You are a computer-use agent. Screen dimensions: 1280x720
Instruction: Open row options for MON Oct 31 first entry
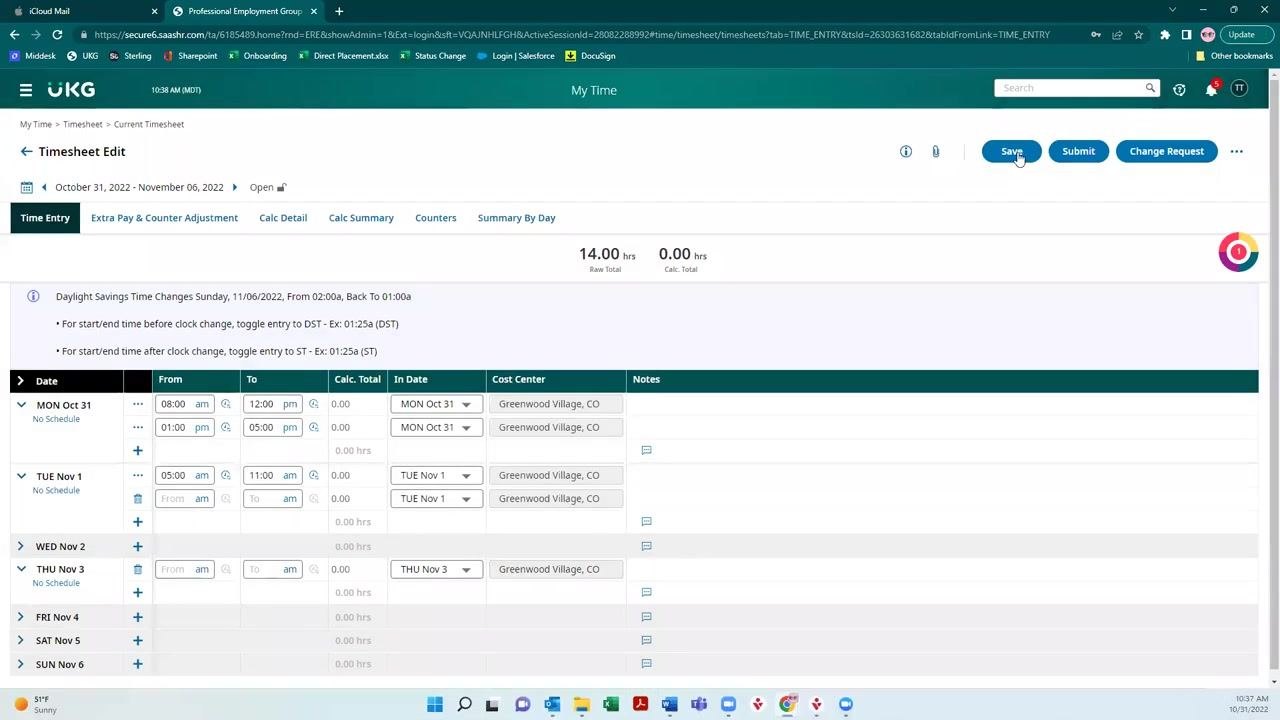(x=138, y=404)
